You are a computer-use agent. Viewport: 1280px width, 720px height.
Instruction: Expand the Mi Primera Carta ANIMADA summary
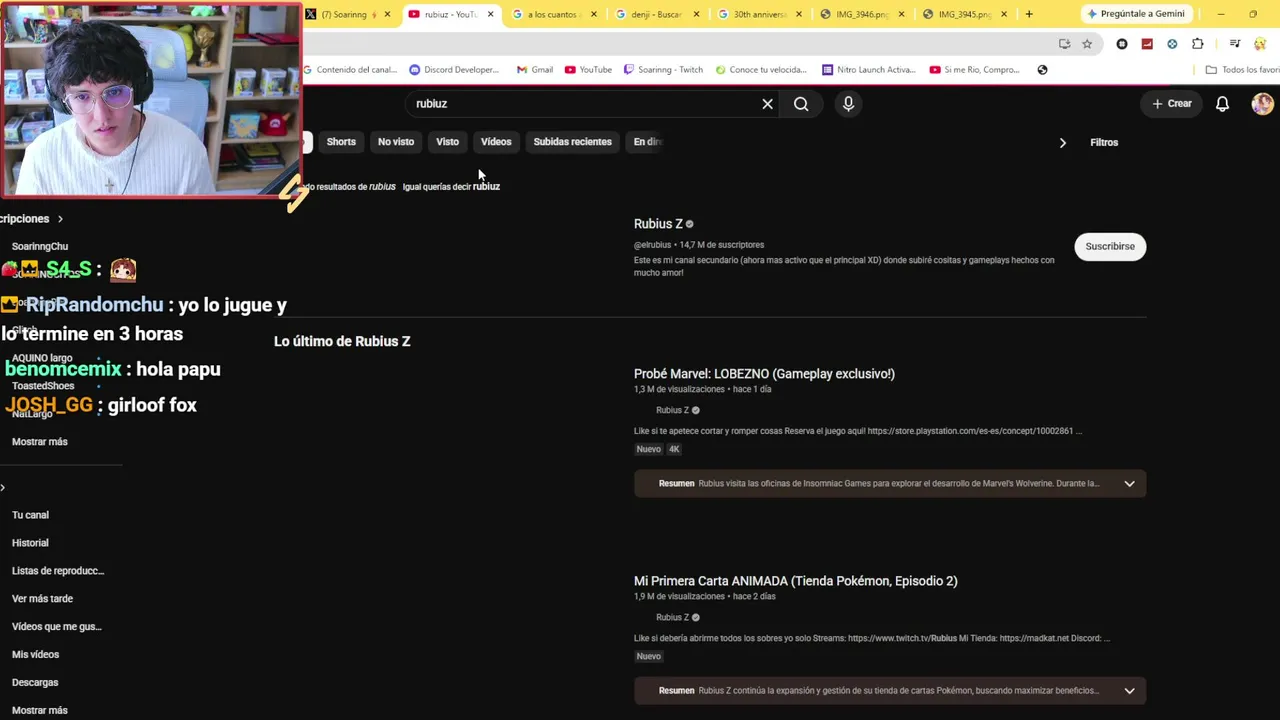[x=1129, y=691]
